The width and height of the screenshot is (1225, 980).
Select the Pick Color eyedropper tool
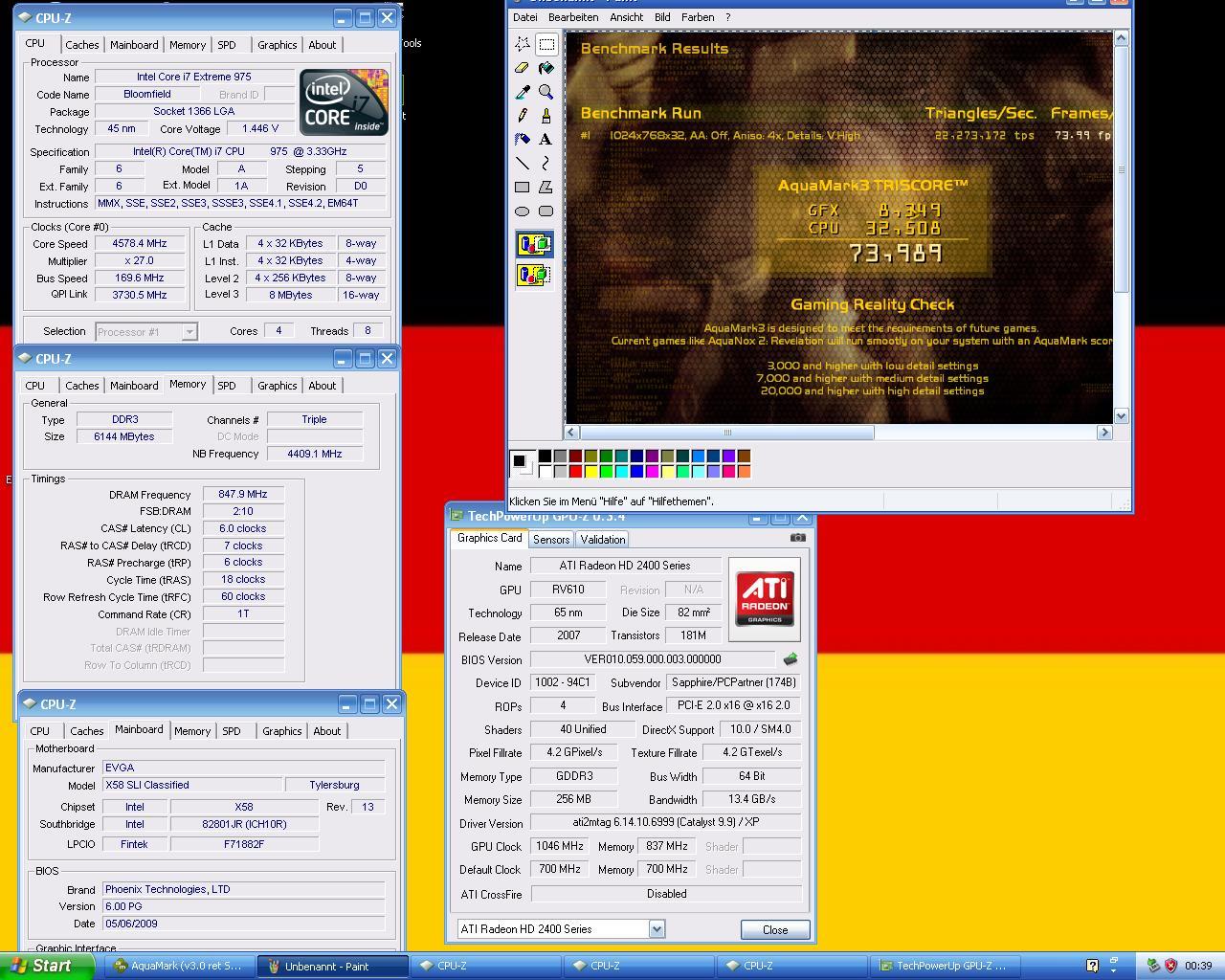523,92
